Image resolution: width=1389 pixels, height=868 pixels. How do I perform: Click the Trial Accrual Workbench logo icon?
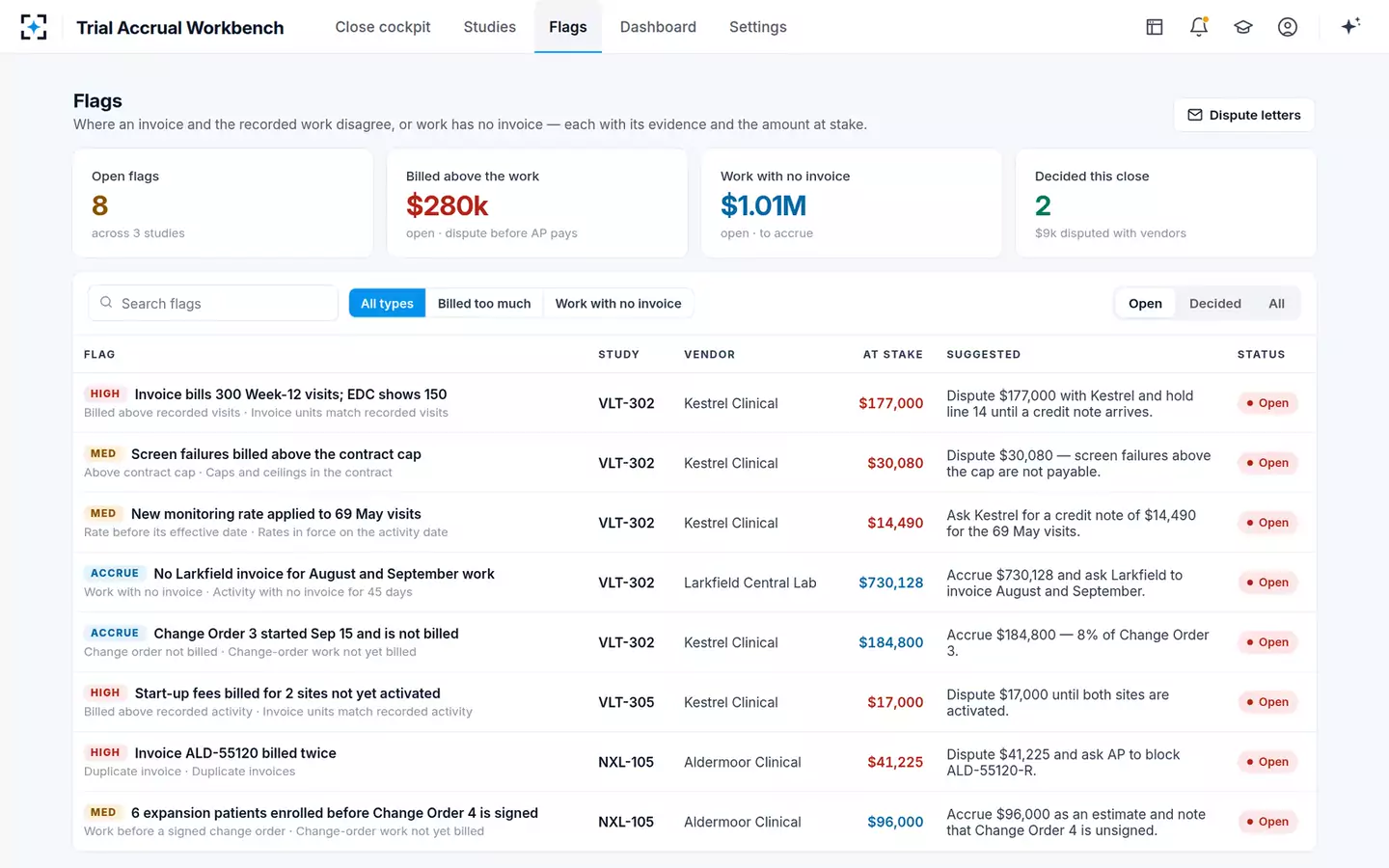(x=34, y=27)
